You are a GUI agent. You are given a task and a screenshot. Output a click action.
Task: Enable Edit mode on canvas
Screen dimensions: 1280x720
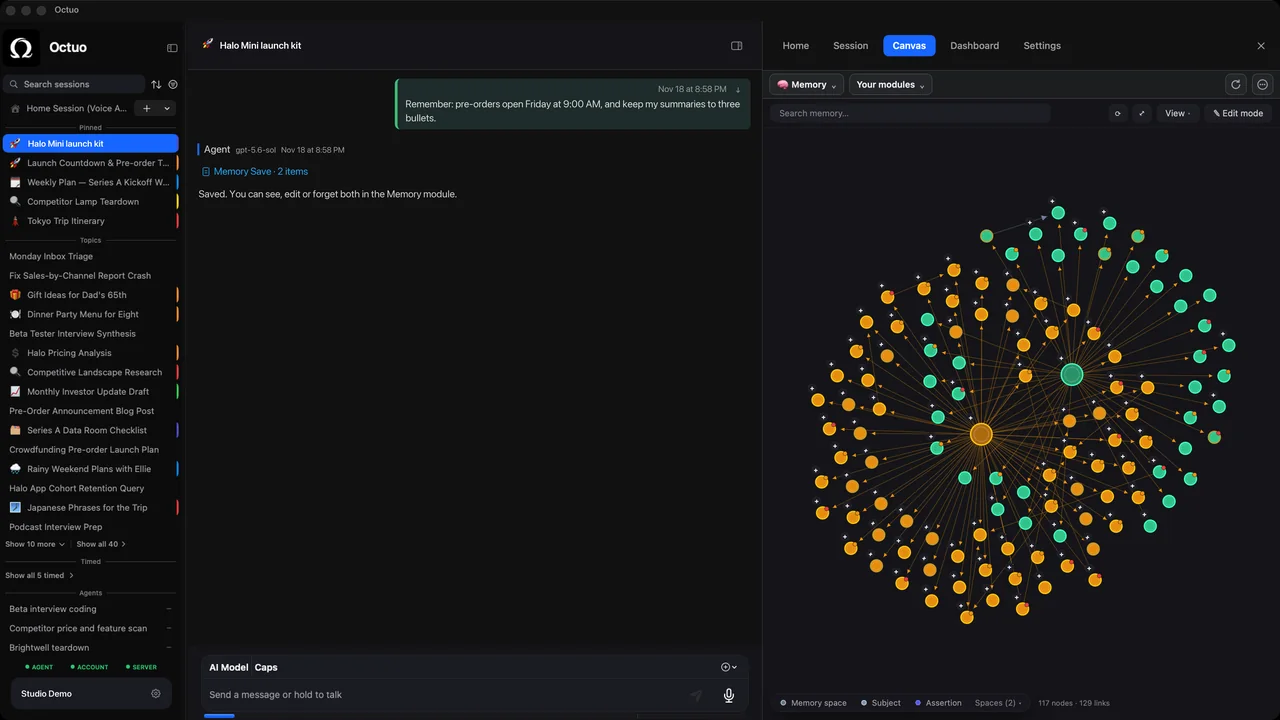pyautogui.click(x=1238, y=113)
